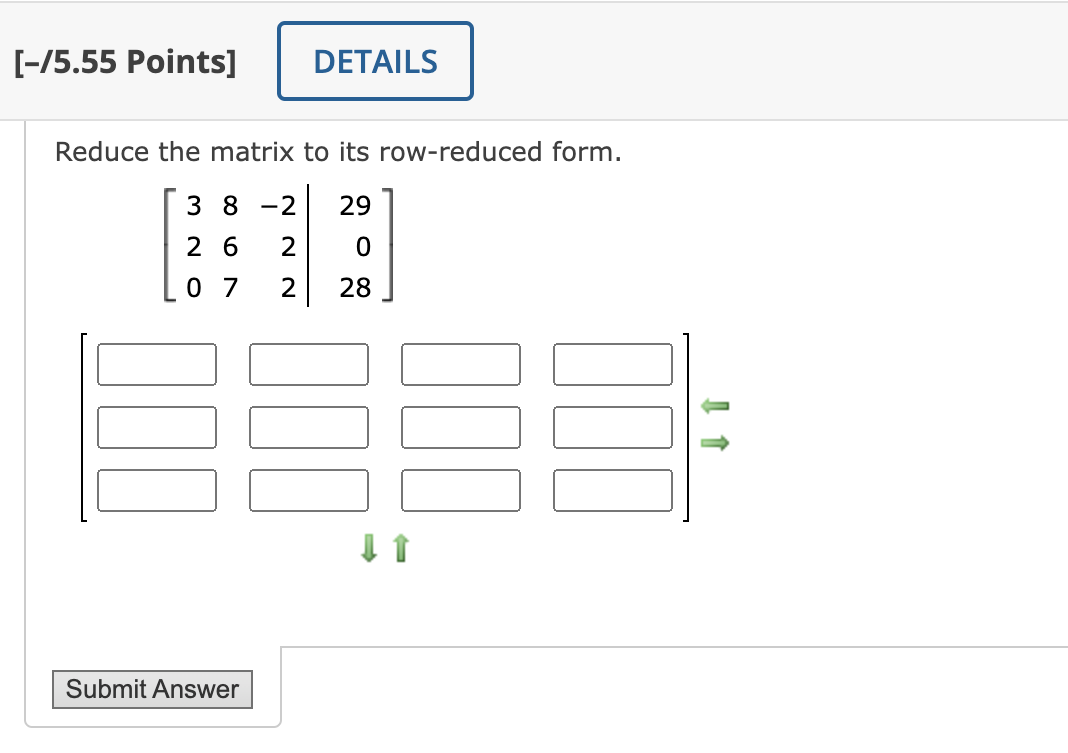Click the points label showing 5.55 Points

click(124, 61)
